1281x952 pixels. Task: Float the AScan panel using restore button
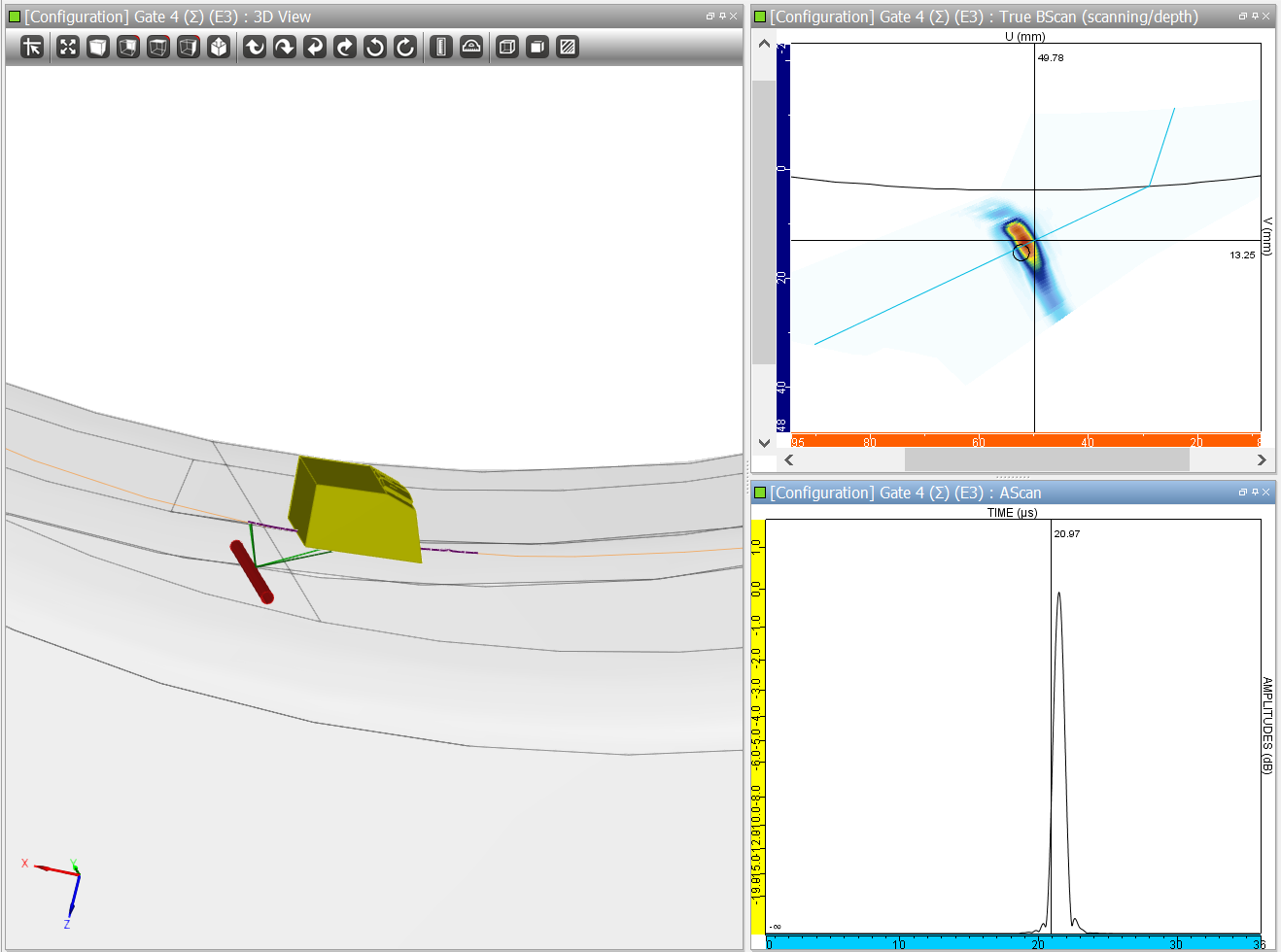click(x=1243, y=493)
